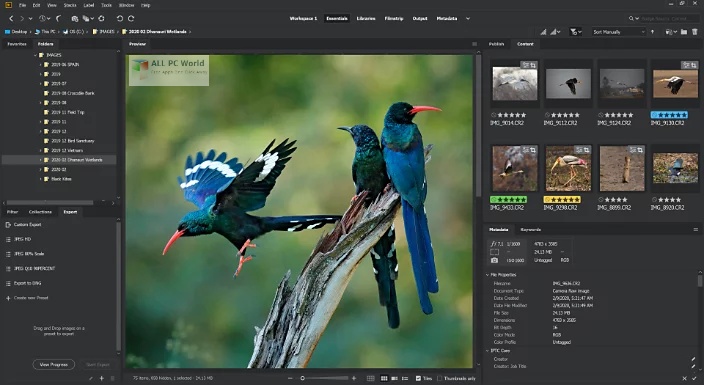
Task: Select 2019 08 Crocodile Bank folder
Action: click(73, 93)
